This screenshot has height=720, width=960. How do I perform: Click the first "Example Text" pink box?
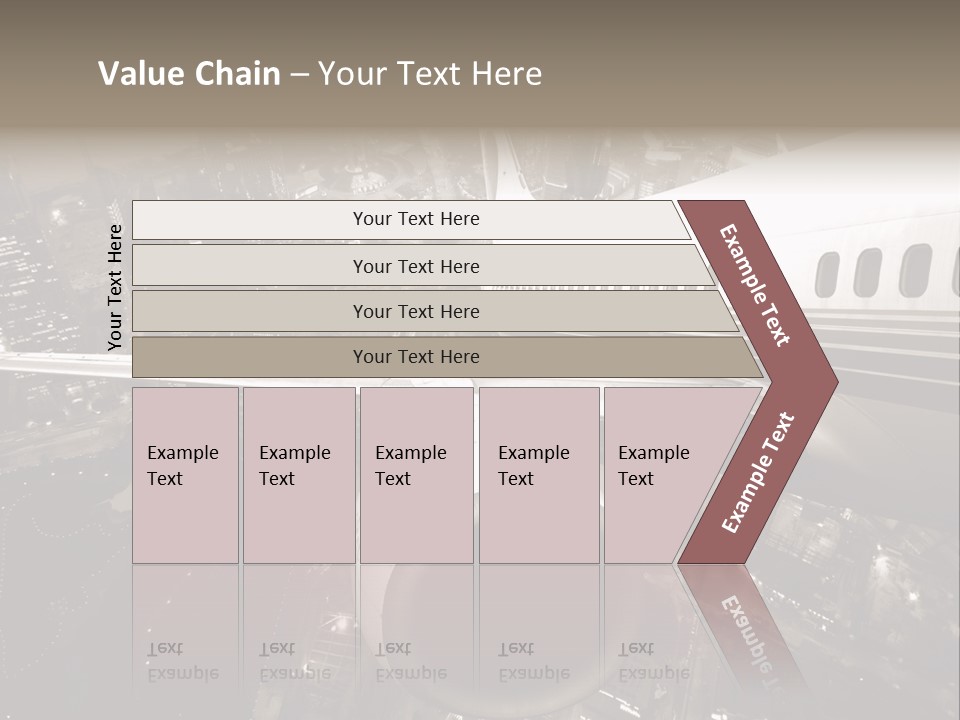click(x=186, y=475)
